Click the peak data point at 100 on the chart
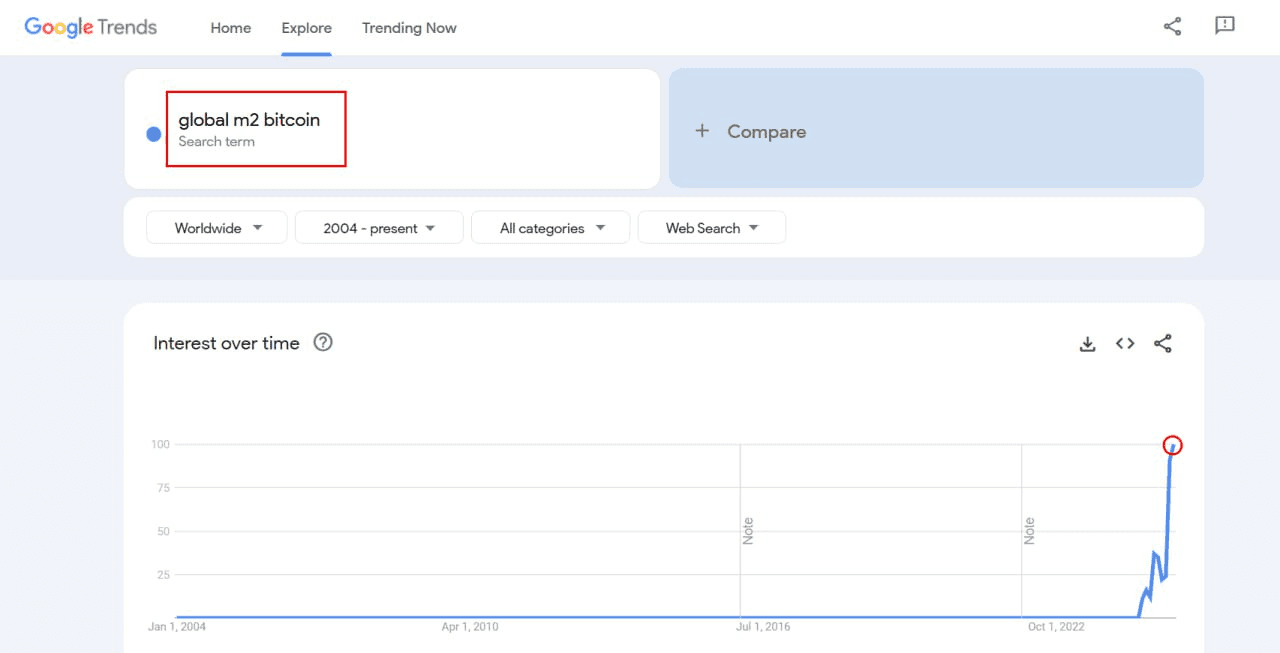1280x653 pixels. (1173, 446)
